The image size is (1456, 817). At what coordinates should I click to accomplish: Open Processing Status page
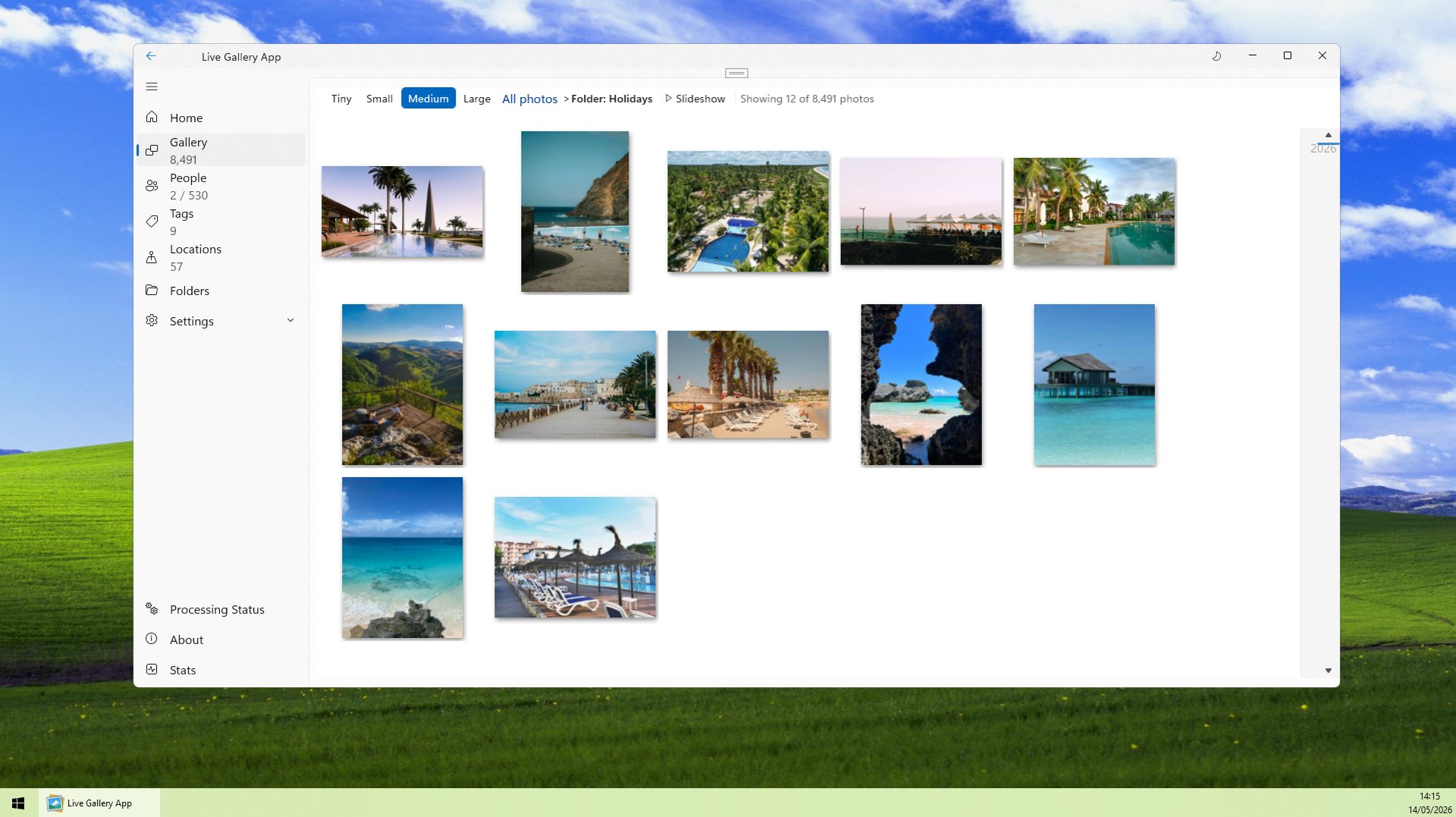click(221, 609)
